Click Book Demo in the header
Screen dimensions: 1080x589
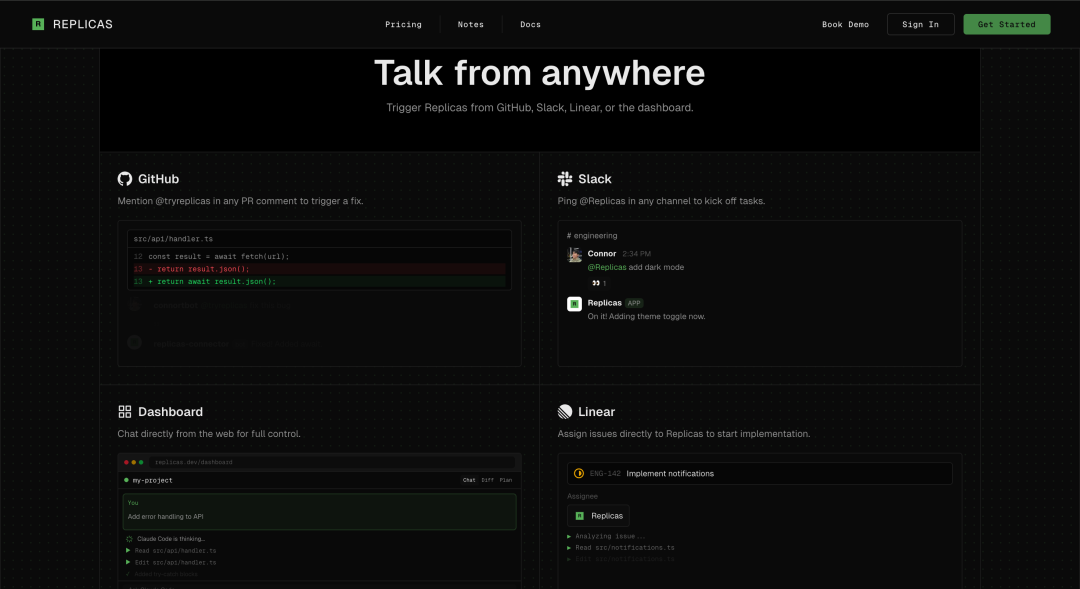click(x=845, y=24)
